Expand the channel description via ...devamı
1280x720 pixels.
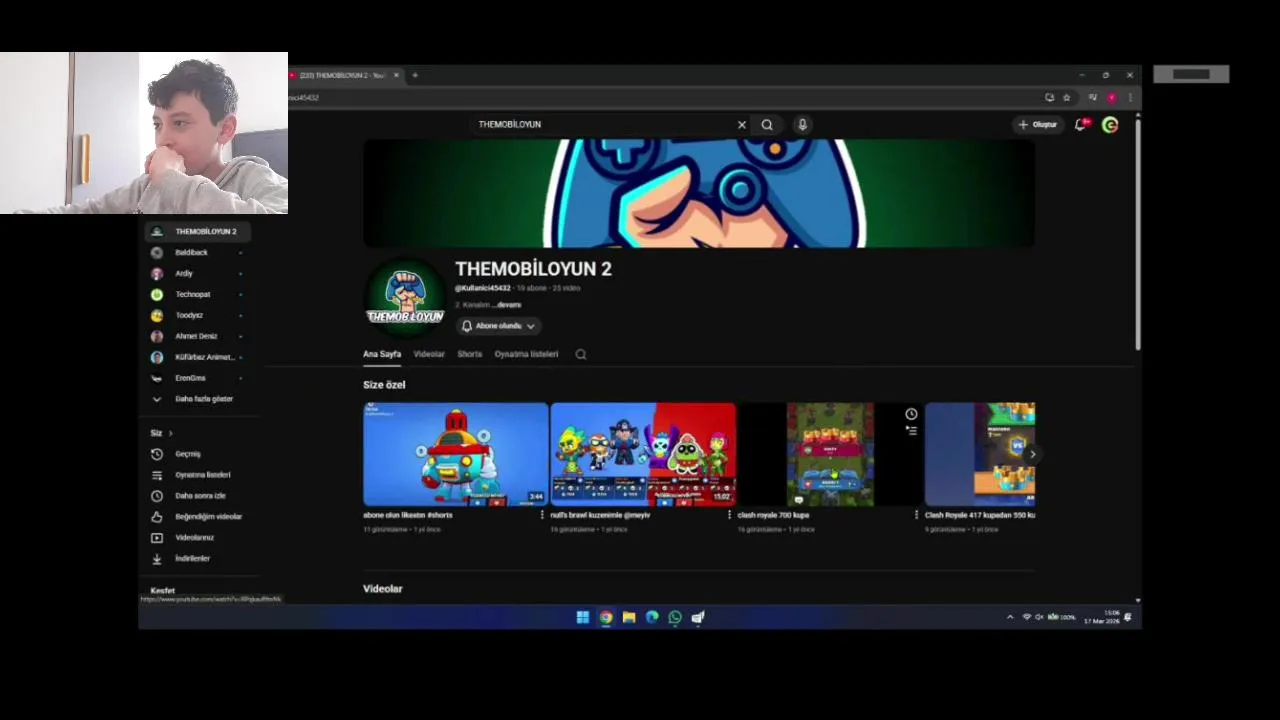tap(508, 304)
